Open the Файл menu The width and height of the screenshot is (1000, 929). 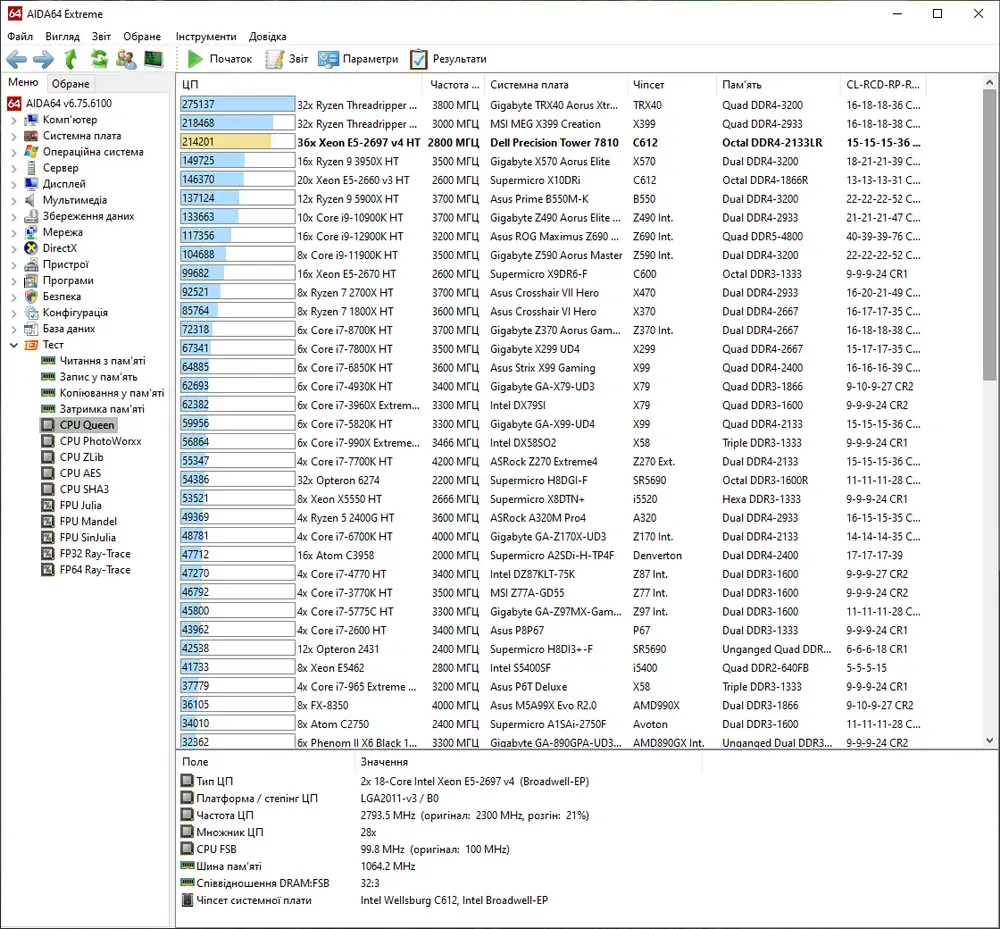click(20, 36)
